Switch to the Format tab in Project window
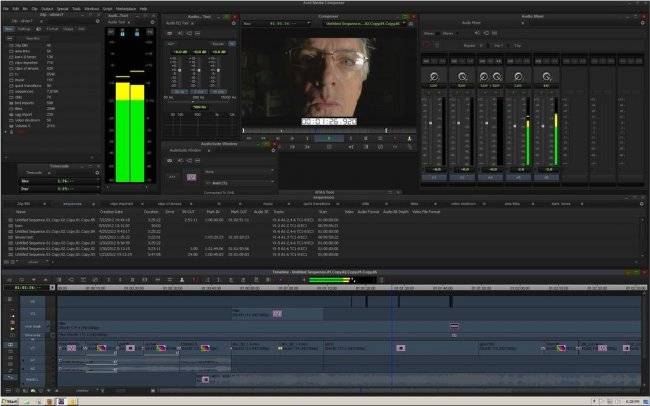This screenshot has height=406, width=650. tap(52, 29)
